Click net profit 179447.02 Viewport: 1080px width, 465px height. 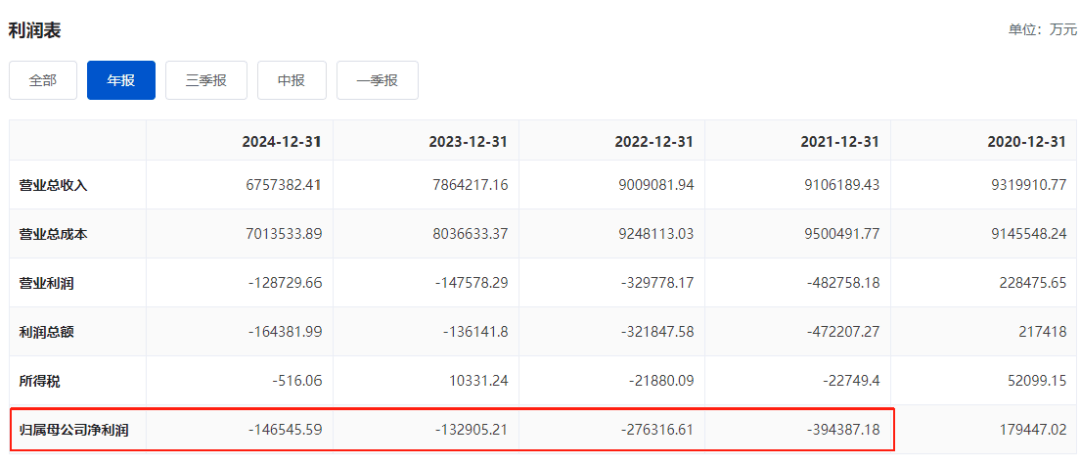[x=1032, y=430]
